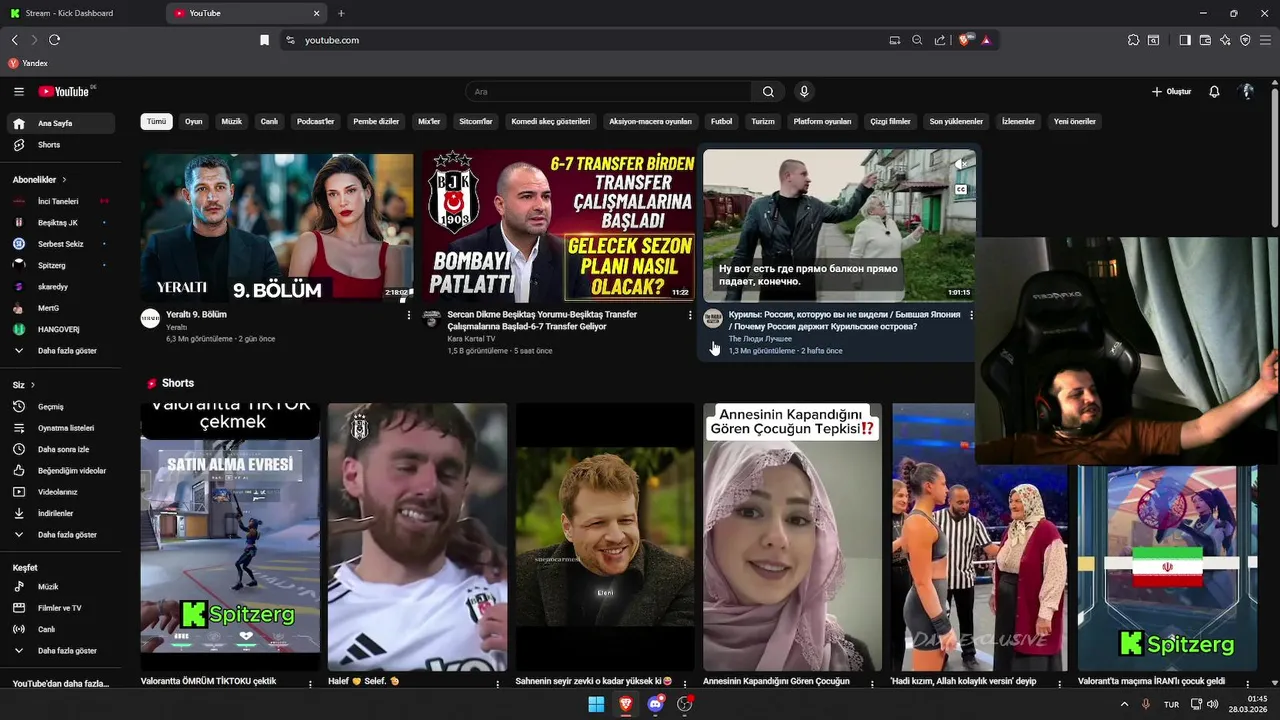
Task: Start voice search with microphone icon
Action: [x=803, y=91]
